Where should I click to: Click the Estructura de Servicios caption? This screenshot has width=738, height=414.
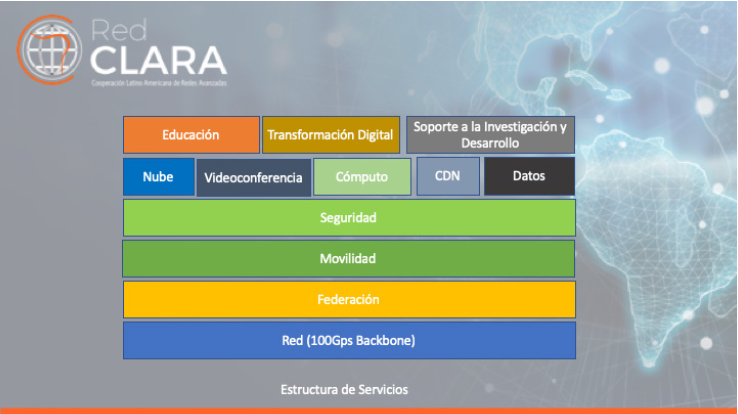click(x=344, y=389)
